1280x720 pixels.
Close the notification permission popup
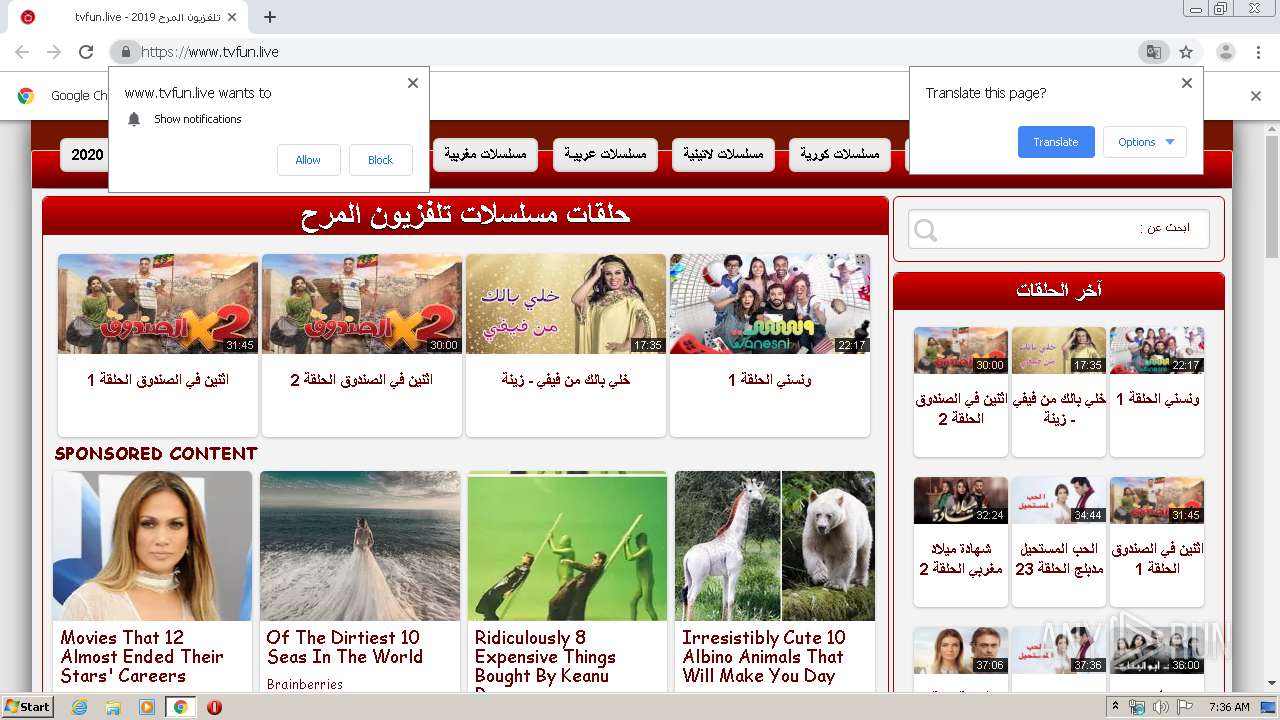[x=413, y=83]
